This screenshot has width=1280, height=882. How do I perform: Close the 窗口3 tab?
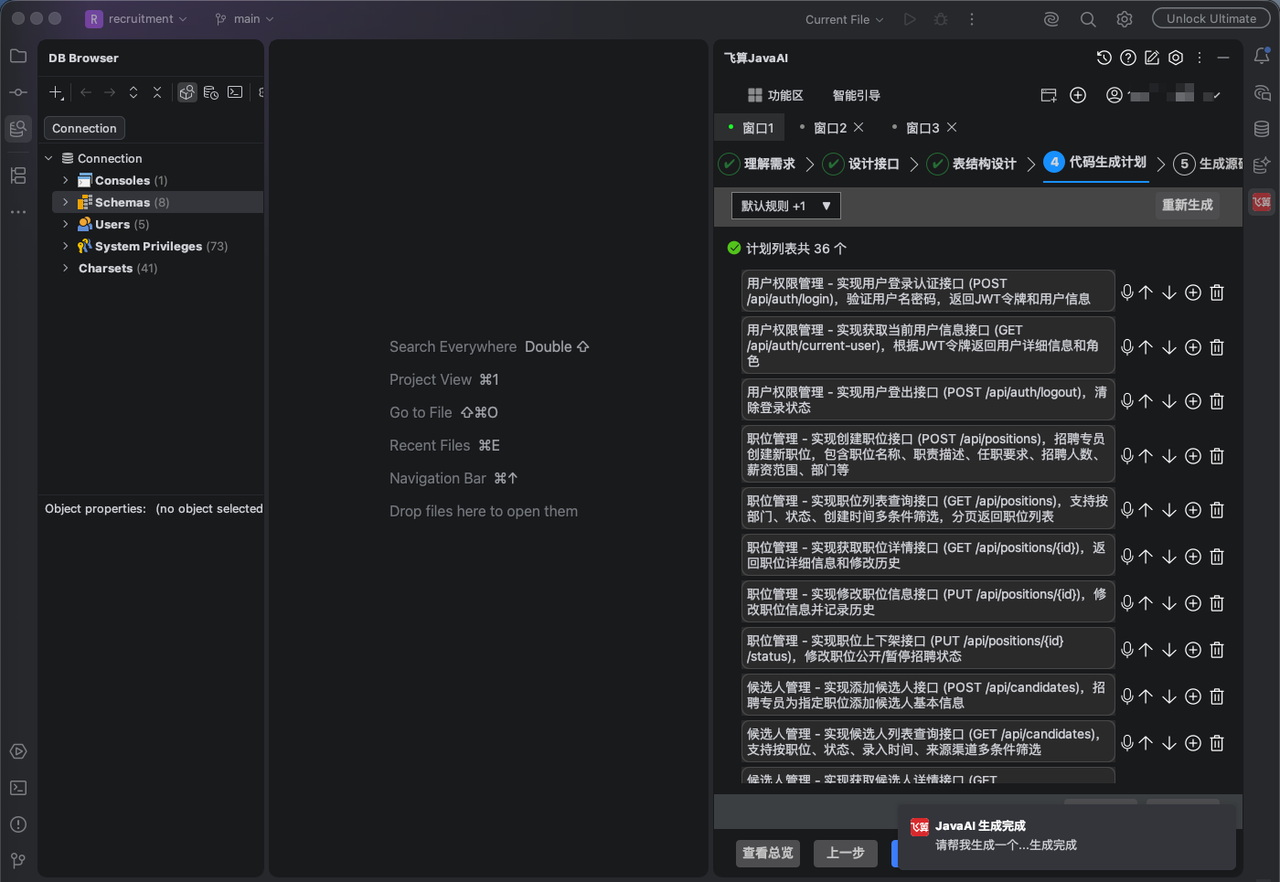[952, 127]
